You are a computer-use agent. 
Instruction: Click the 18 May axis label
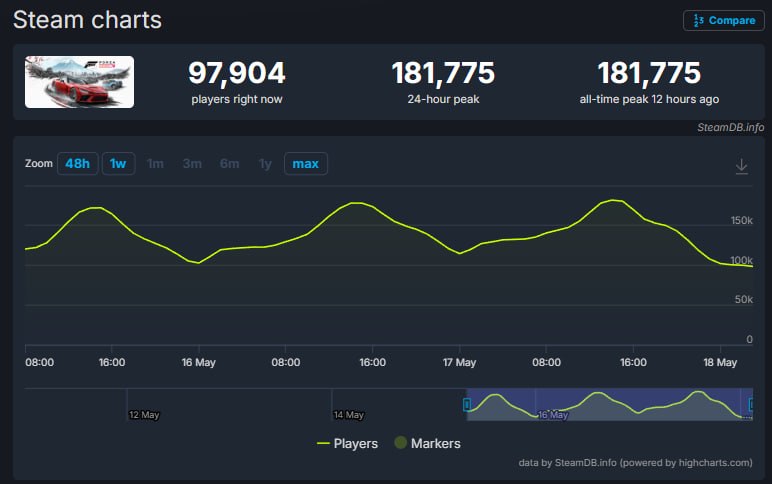720,362
